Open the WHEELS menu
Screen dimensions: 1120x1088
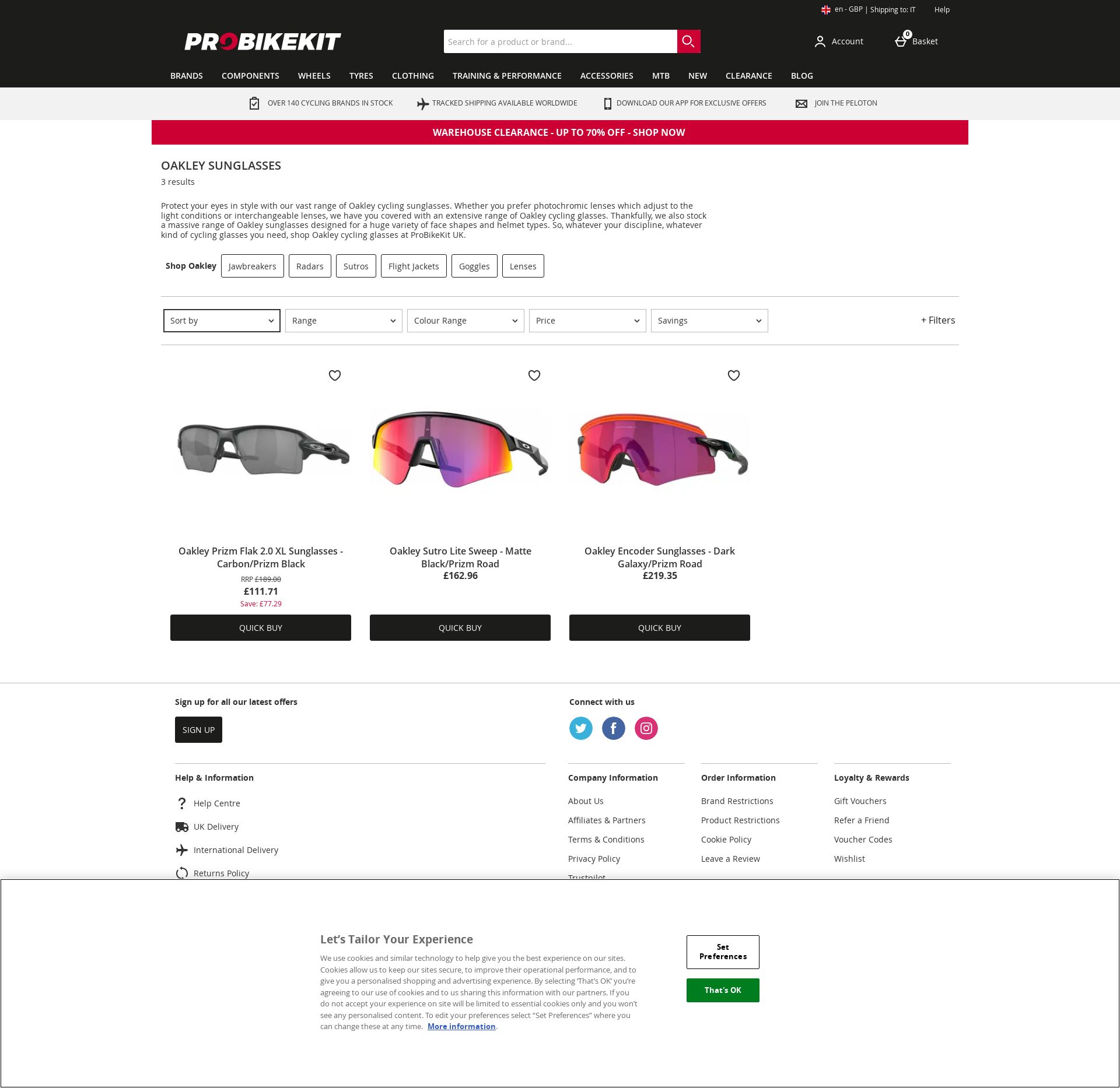coord(314,76)
